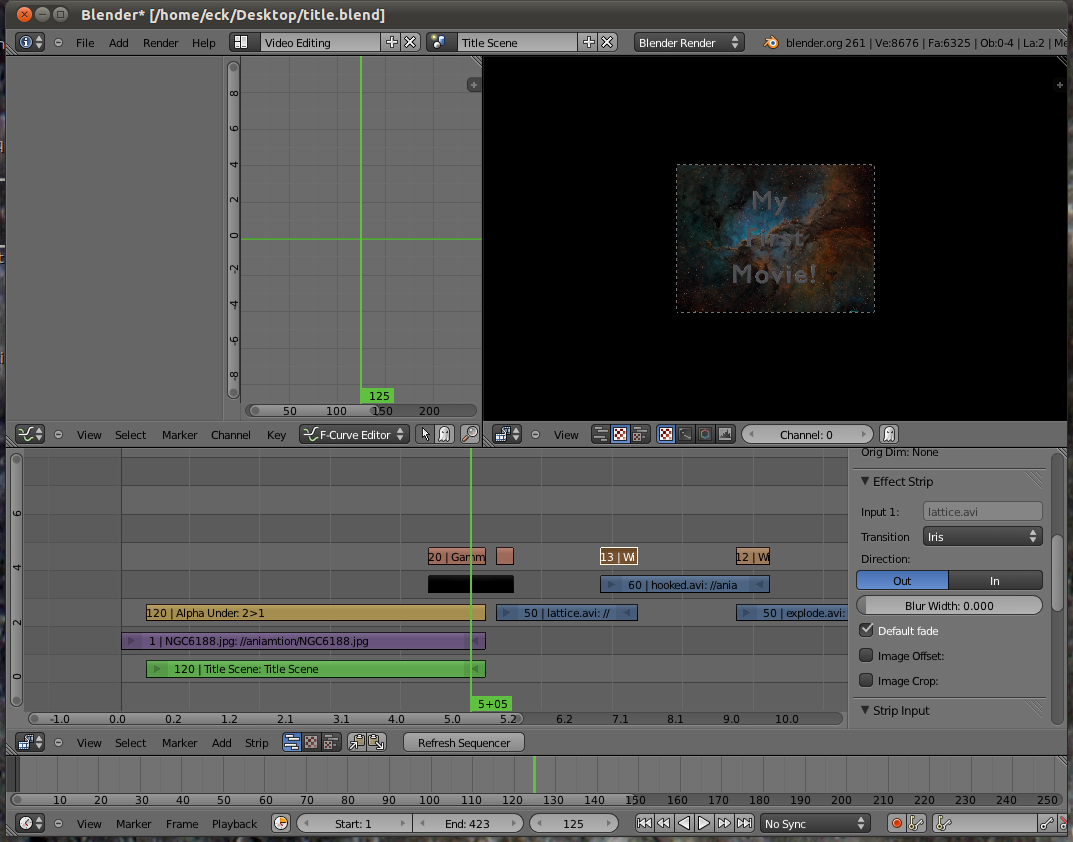The image size is (1073, 842).
Task: Click the Blender logo icon in info header
Action: coord(771,42)
